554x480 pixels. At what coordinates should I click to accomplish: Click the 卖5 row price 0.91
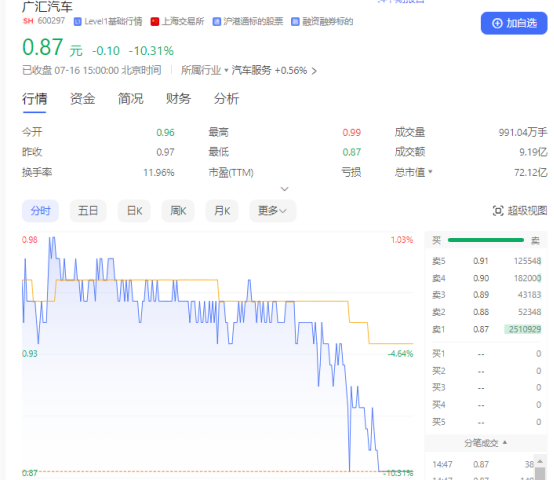(x=481, y=261)
